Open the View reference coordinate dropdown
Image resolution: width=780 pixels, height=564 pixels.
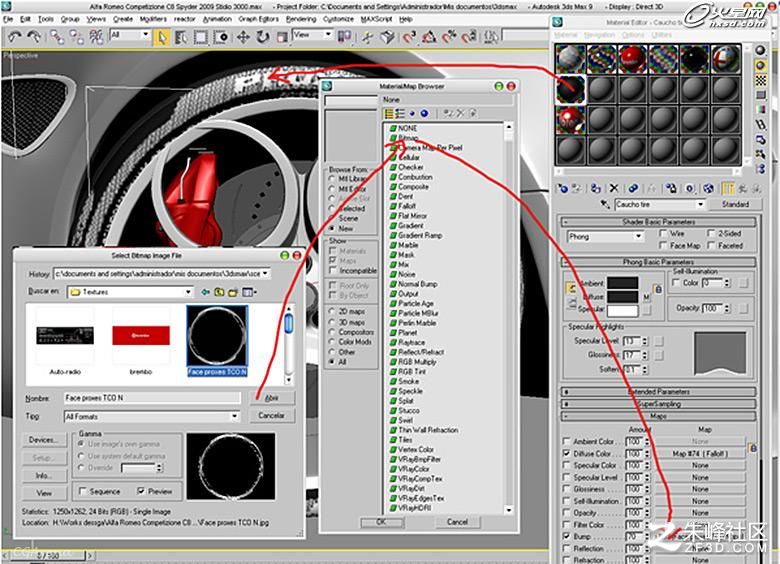click(x=328, y=34)
